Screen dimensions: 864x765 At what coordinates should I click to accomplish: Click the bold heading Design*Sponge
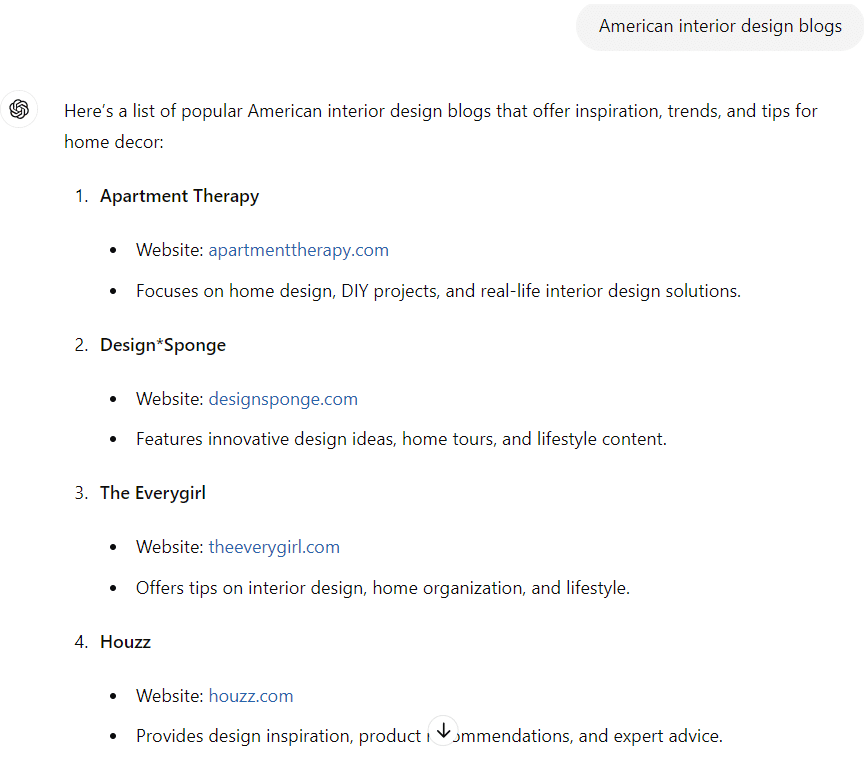162,344
